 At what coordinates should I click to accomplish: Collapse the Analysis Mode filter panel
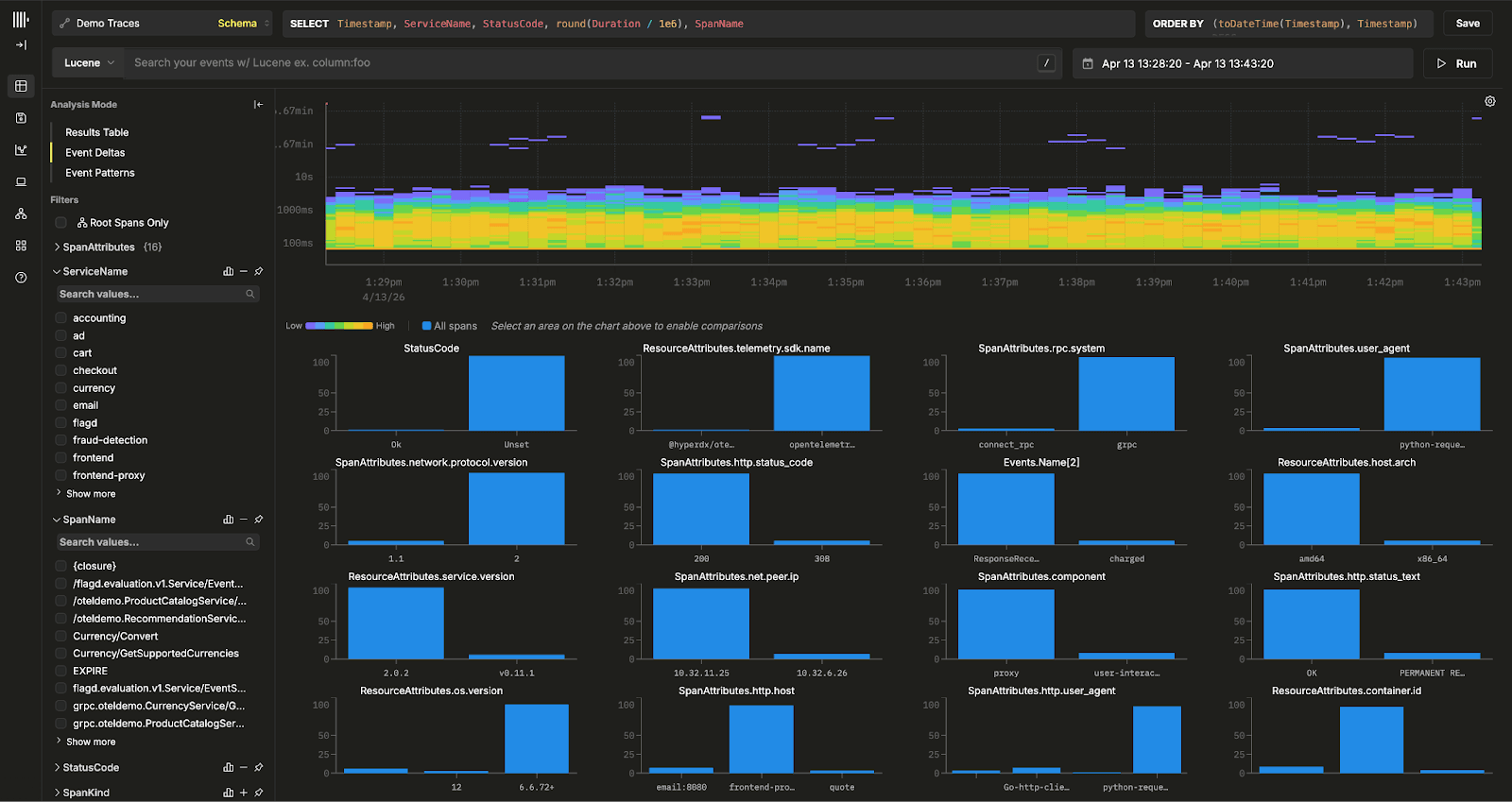click(x=258, y=105)
